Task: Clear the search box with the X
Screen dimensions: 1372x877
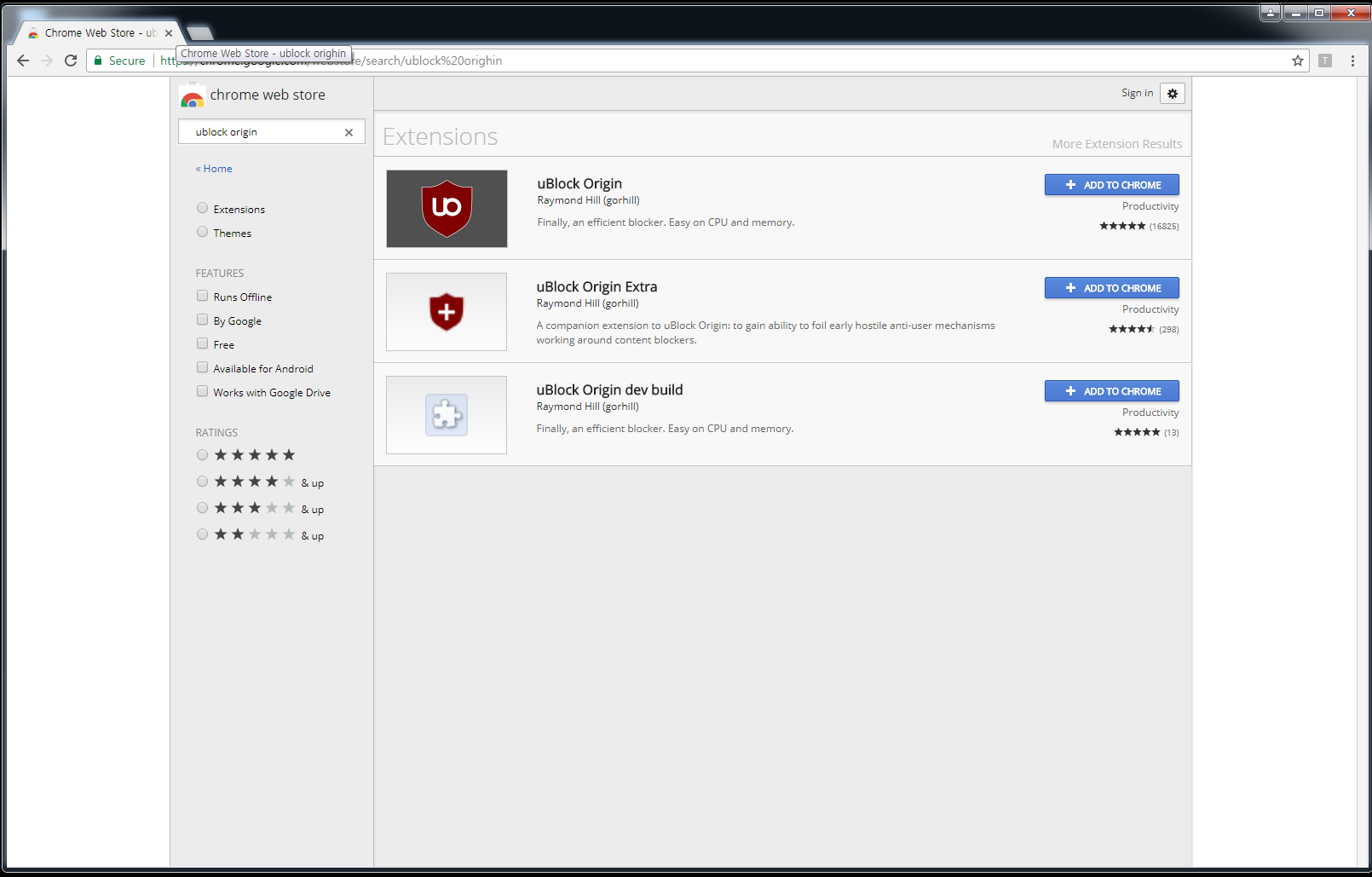Action: tap(349, 132)
